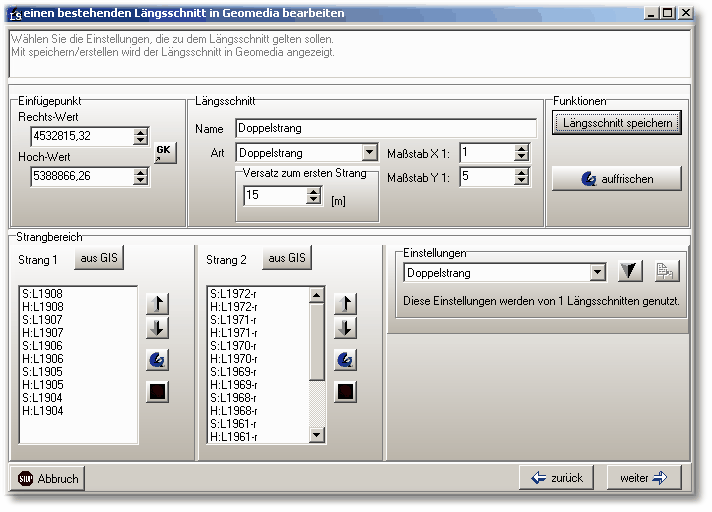This screenshot has height=512, width=712.
Task: Increase Maßstab Y value
Action: [x=522, y=172]
